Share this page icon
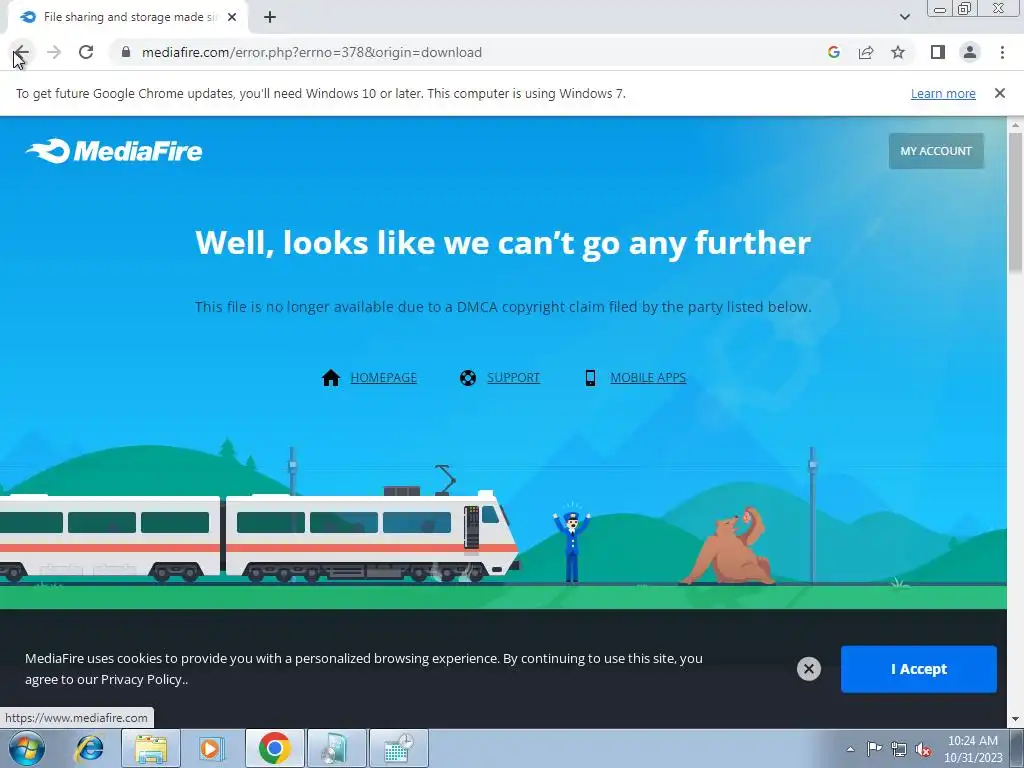The width and height of the screenshot is (1024, 768). 866,52
